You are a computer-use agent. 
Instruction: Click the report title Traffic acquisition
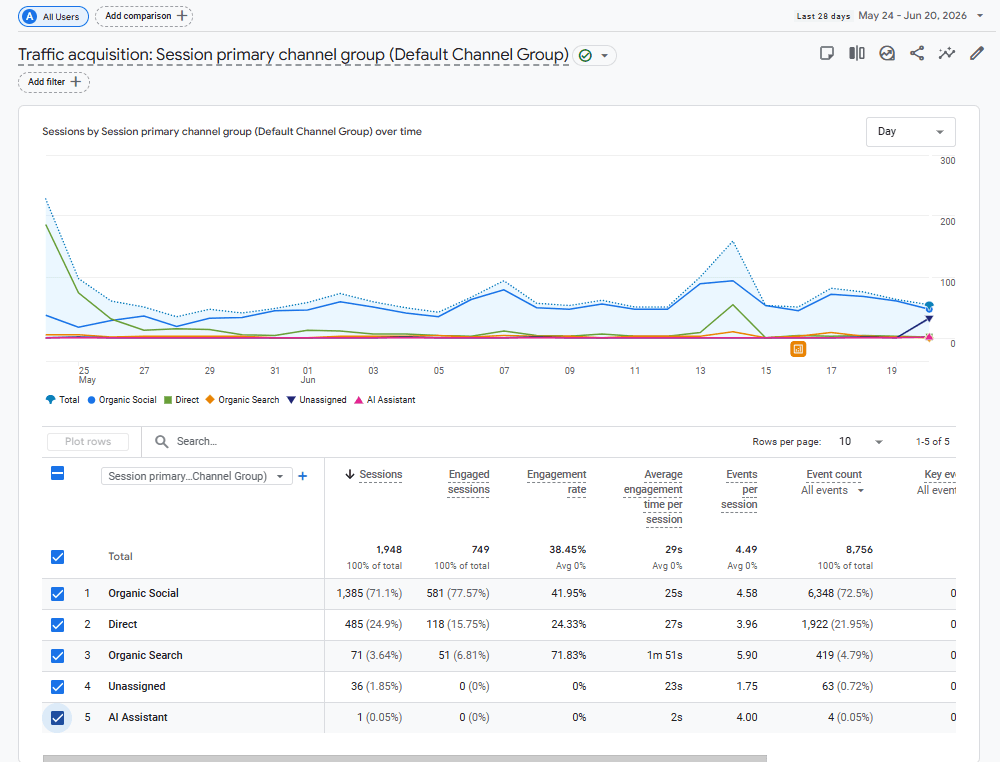[293, 55]
